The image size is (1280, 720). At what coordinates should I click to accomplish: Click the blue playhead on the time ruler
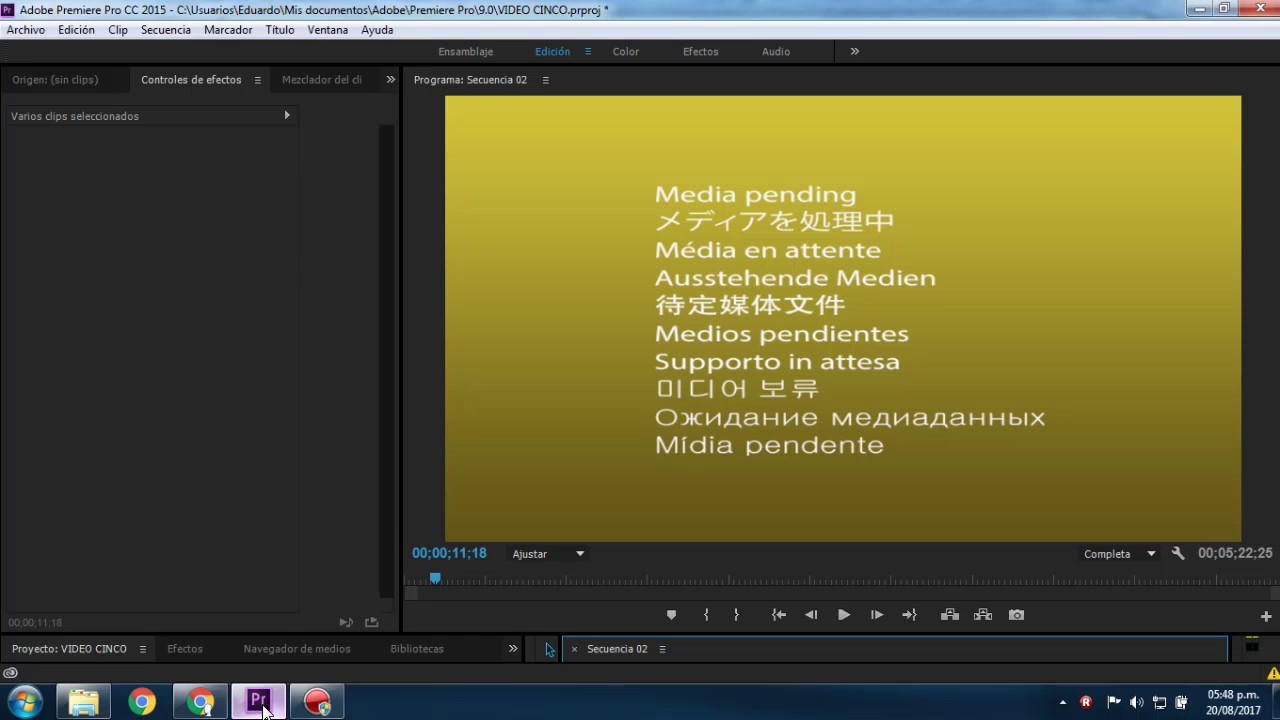(435, 578)
